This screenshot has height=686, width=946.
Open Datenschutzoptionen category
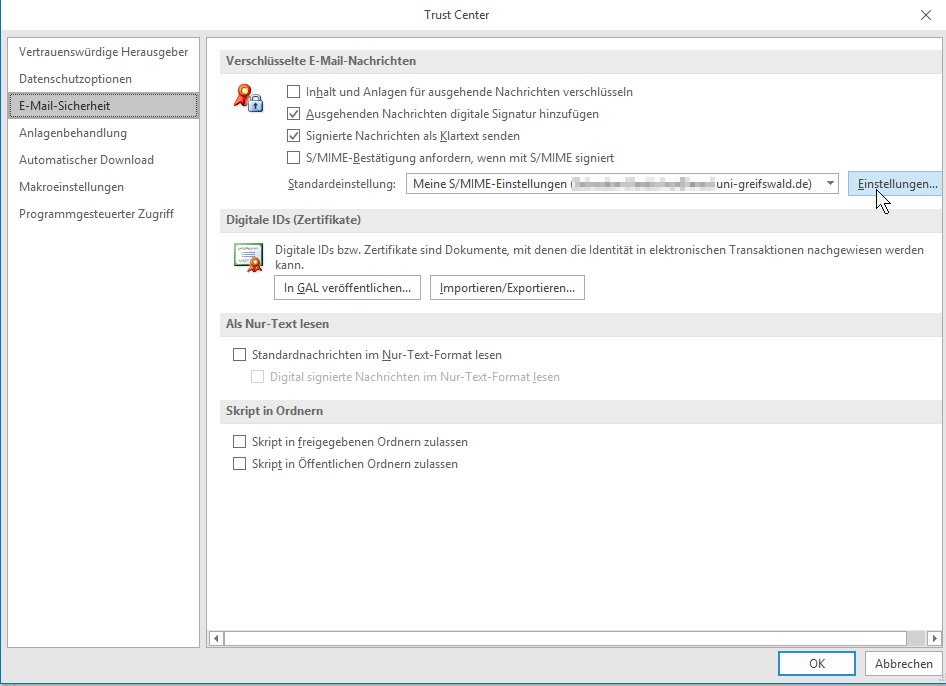[75, 79]
